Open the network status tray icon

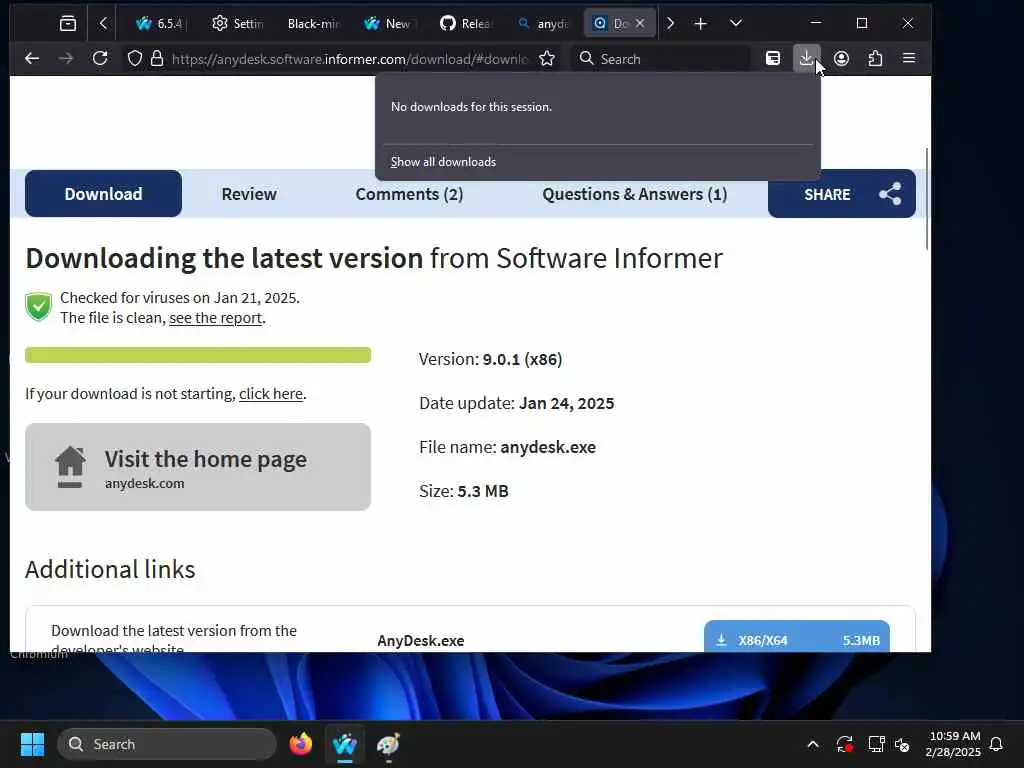(x=876, y=744)
